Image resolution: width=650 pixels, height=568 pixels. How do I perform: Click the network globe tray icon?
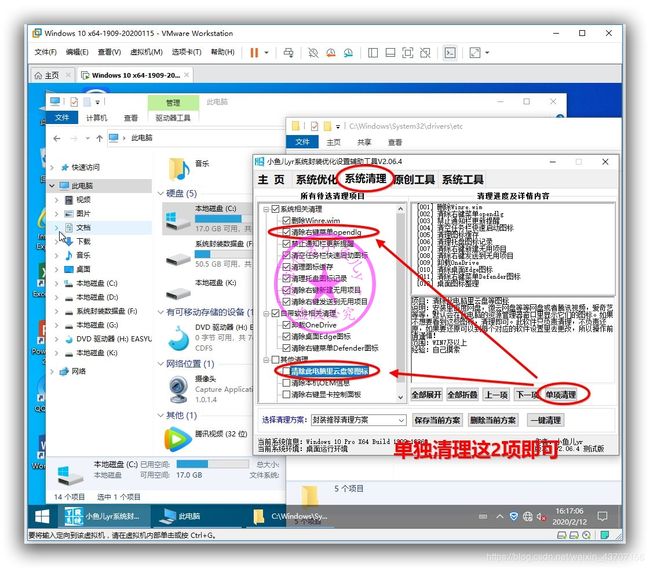click(x=527, y=516)
